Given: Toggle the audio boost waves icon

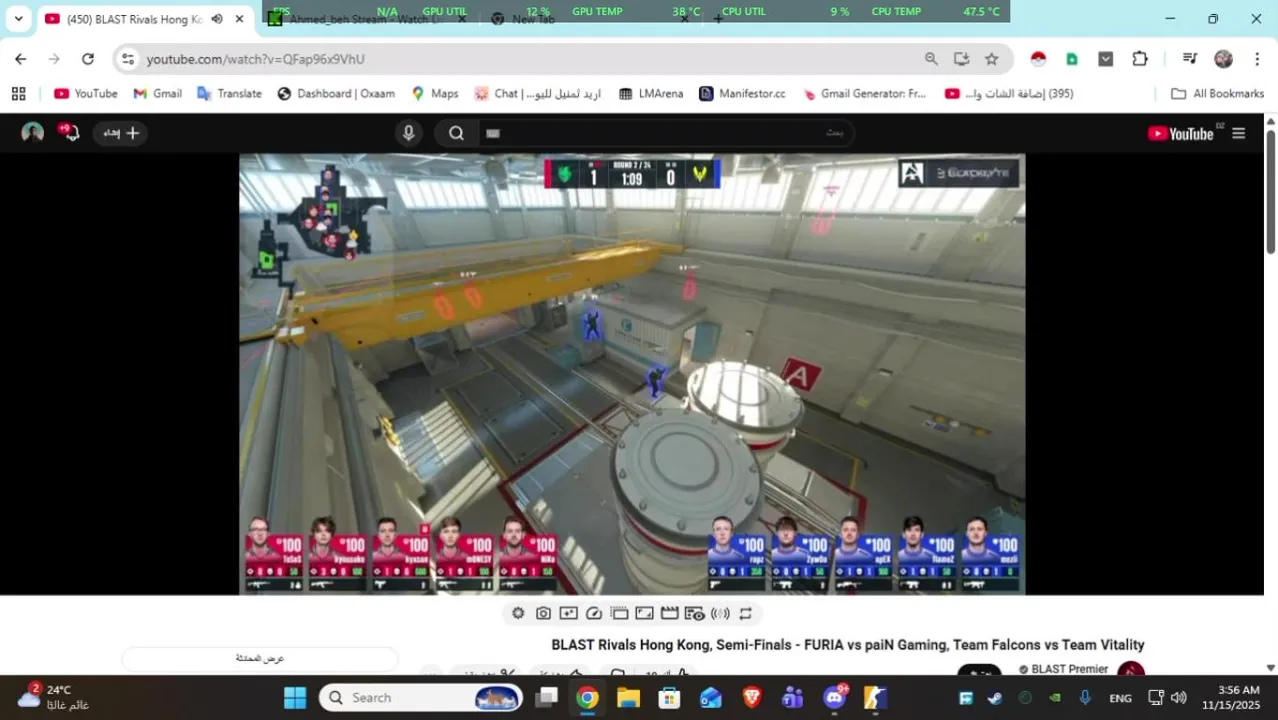Looking at the screenshot, I should coord(720,613).
